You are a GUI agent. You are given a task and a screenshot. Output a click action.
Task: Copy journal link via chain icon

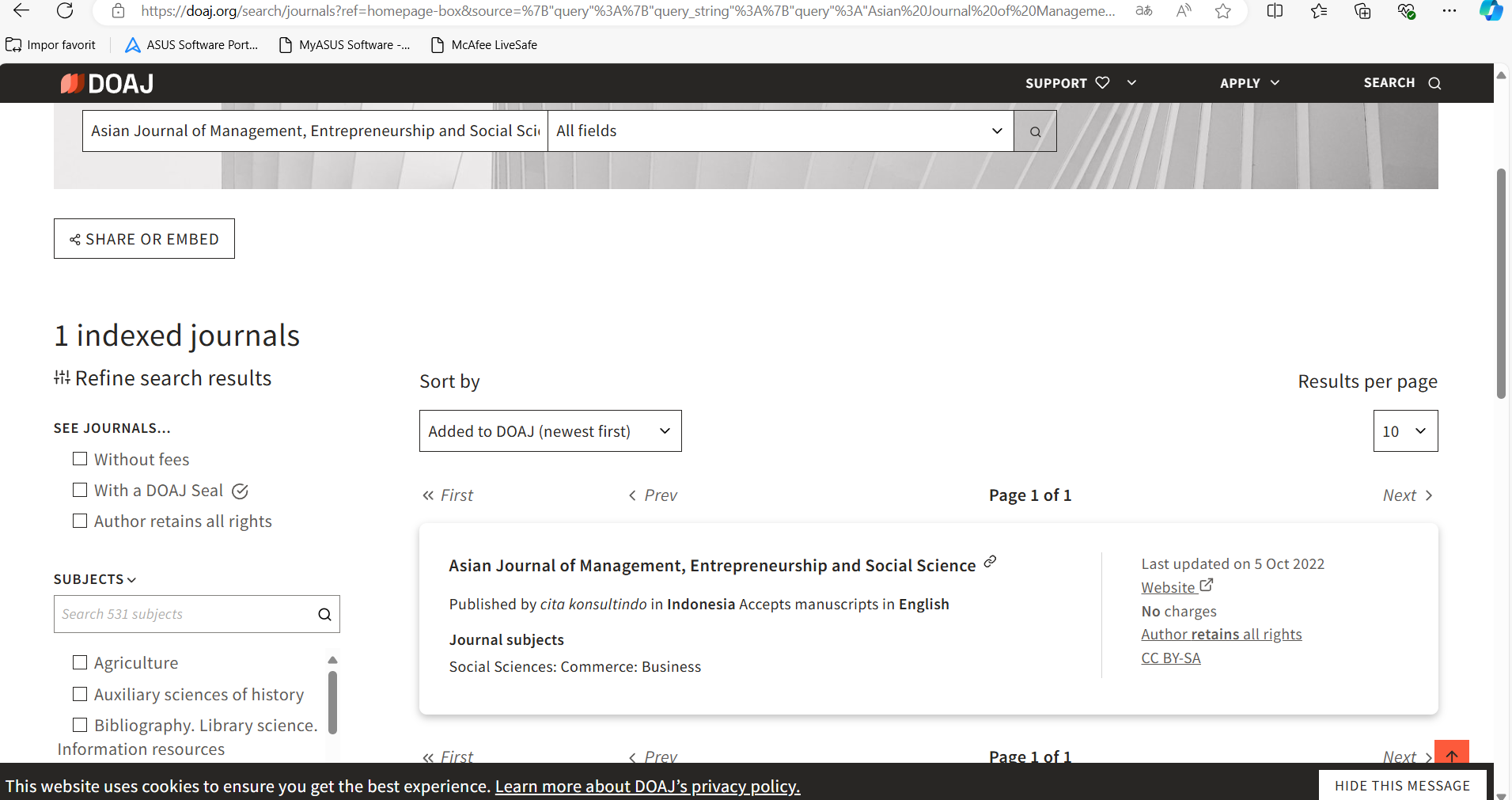(990, 563)
